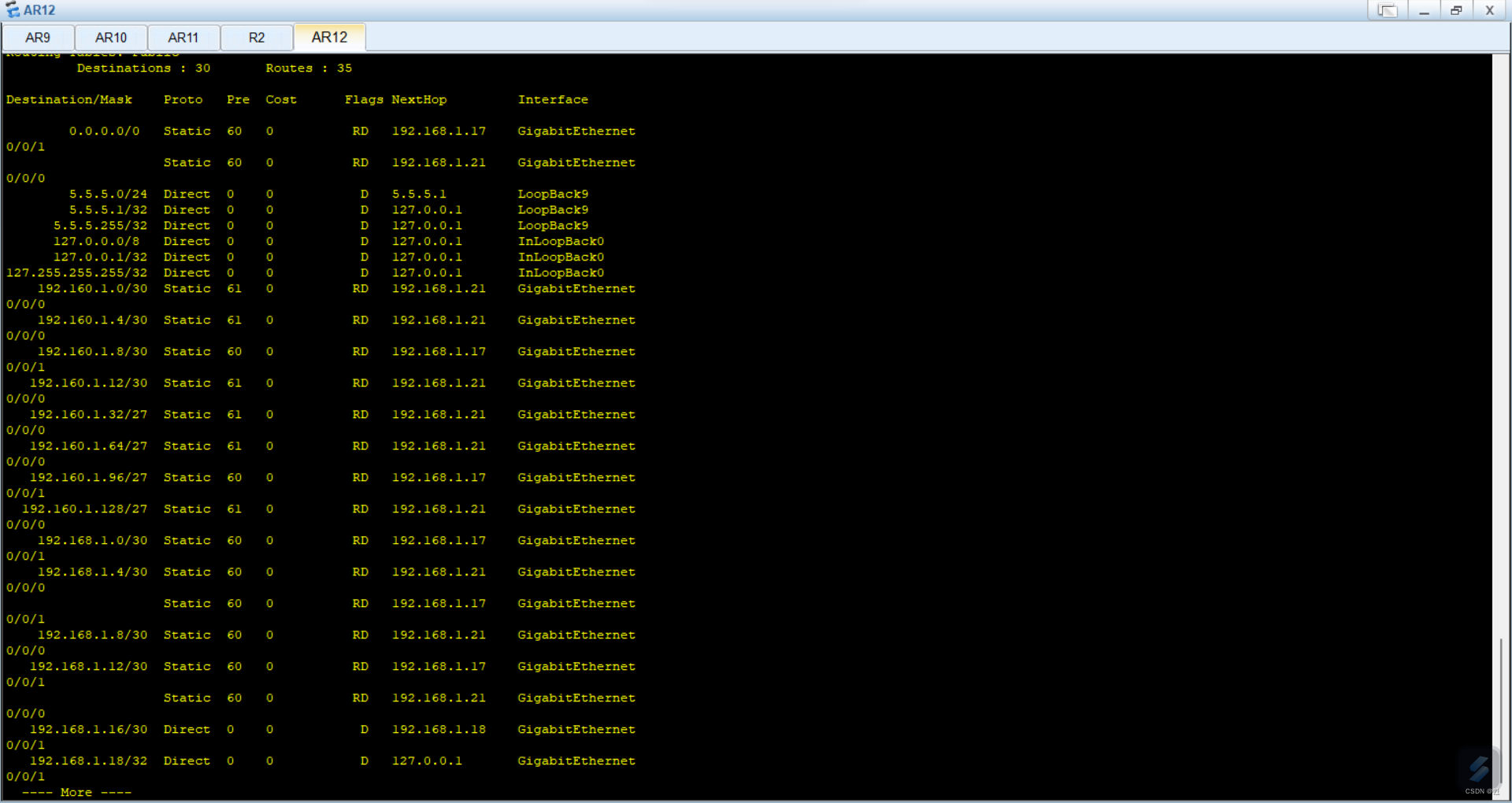Image resolution: width=1512 pixels, height=803 pixels.
Task: Click the Destination/Mask column header
Action: [x=69, y=100]
